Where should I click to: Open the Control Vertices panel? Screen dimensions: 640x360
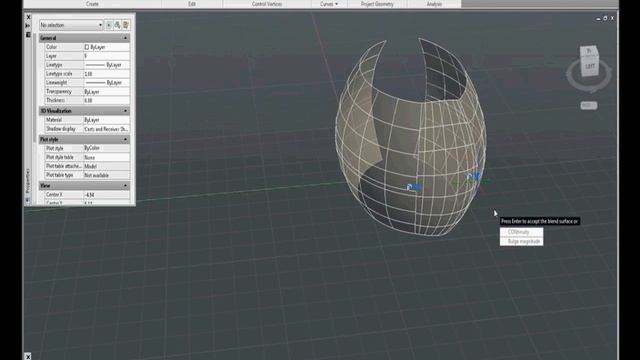pos(267,4)
